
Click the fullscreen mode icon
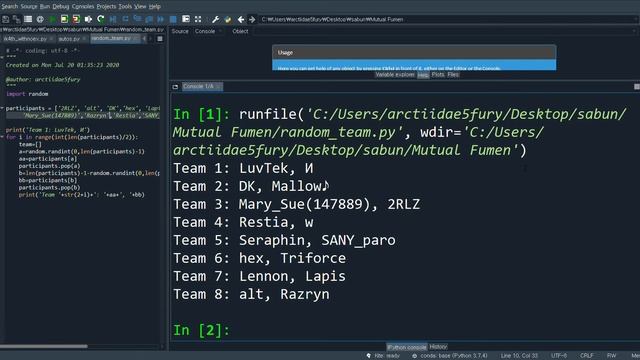click(198, 19)
